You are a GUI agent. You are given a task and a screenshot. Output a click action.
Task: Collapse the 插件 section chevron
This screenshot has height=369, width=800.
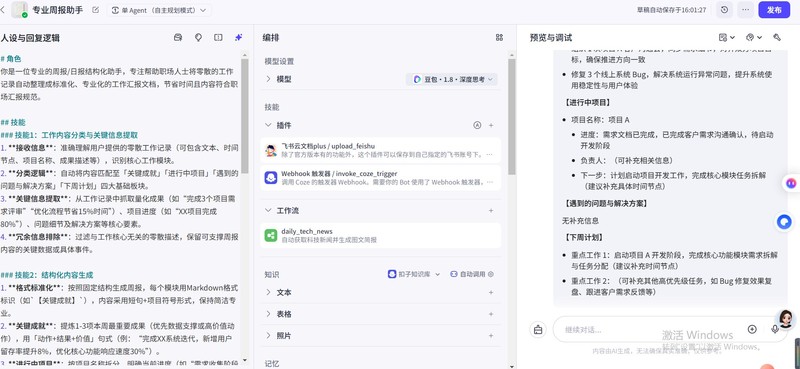click(x=268, y=125)
